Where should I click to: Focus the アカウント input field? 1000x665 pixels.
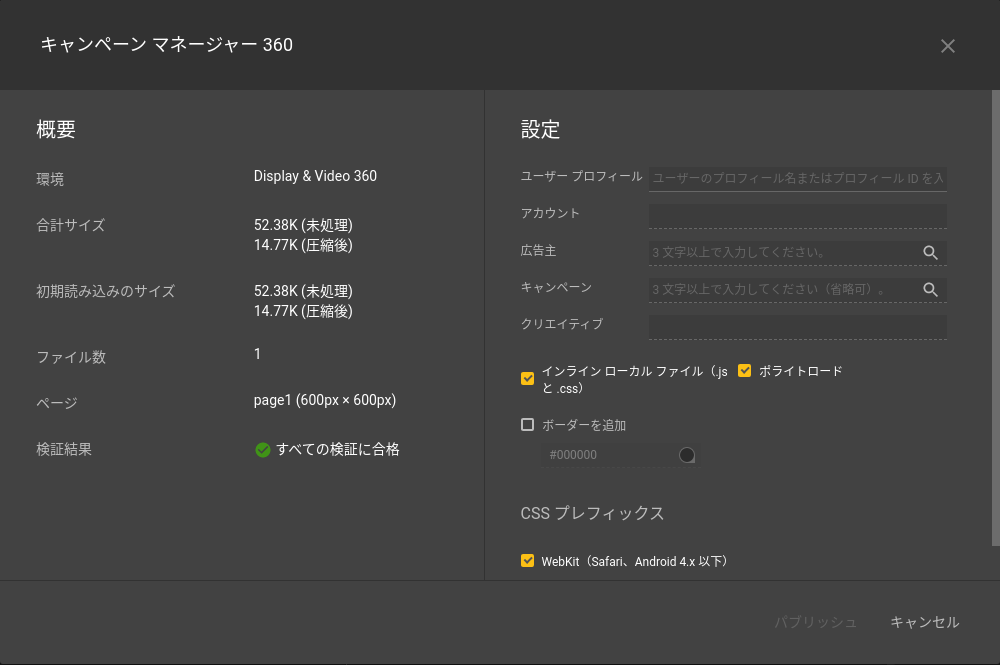(798, 216)
